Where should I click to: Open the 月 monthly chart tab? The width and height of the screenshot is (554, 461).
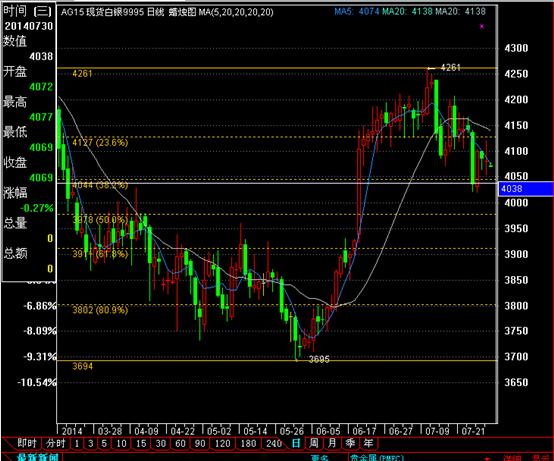(332, 443)
